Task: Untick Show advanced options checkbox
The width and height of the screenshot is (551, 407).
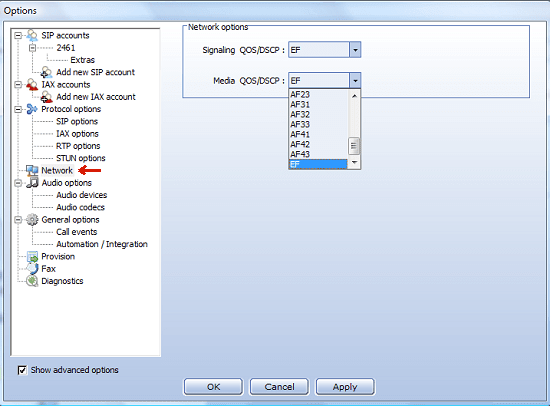Action: coord(22,370)
